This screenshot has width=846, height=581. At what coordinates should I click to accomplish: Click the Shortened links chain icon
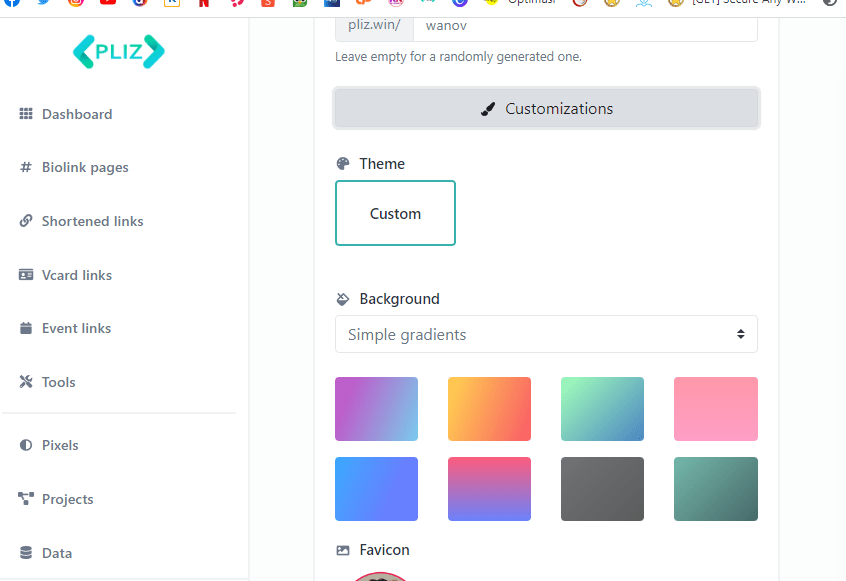coord(26,221)
